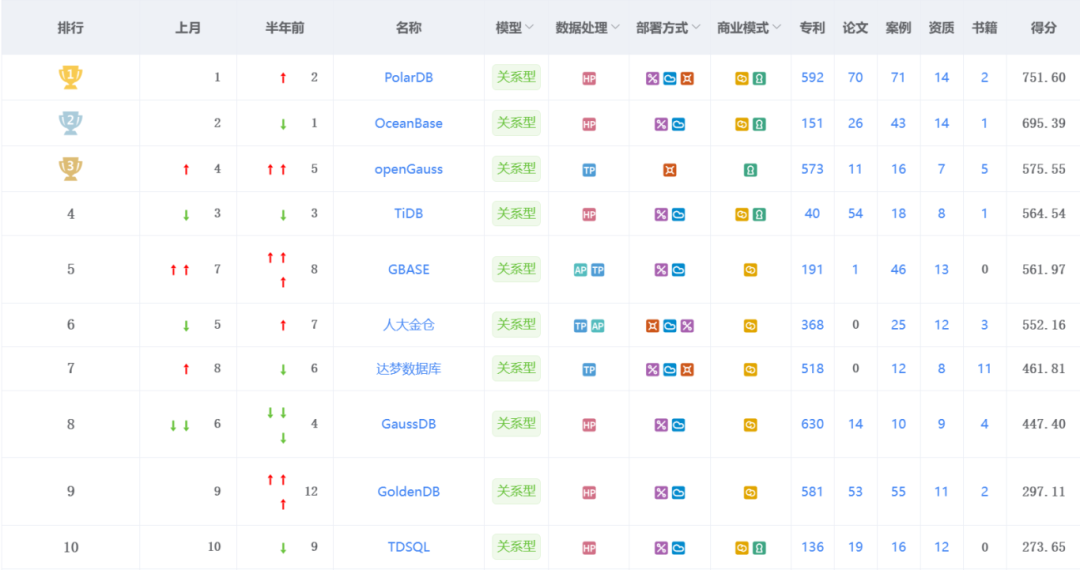Image resolution: width=1080 pixels, height=570 pixels.
Task: Click the bronze trophy icon for rank 3
Action: click(70, 169)
